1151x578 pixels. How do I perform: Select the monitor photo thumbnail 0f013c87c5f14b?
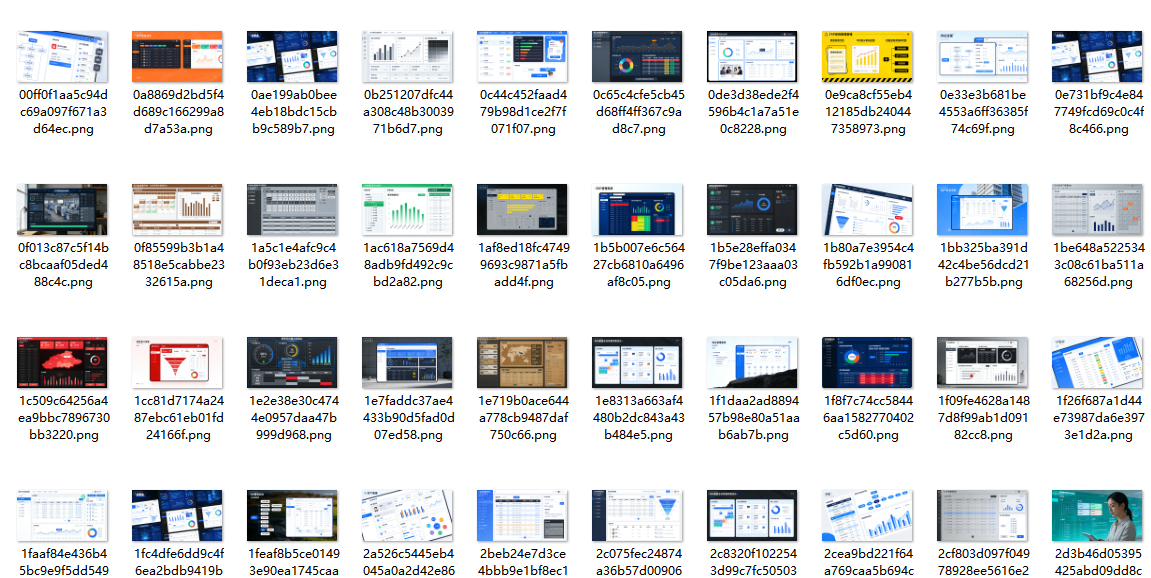[62, 209]
